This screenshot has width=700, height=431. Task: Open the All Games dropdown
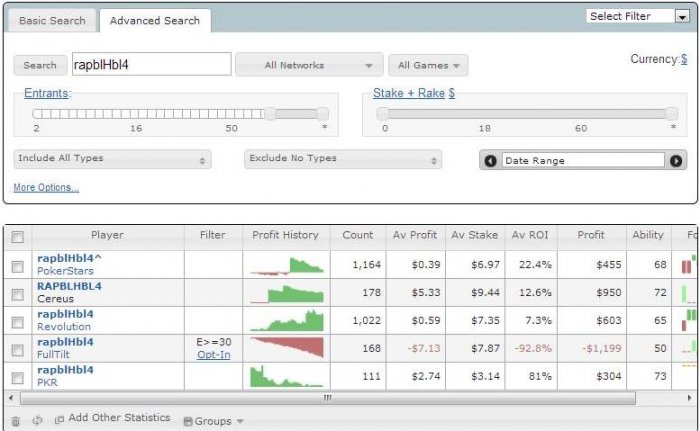(428, 65)
